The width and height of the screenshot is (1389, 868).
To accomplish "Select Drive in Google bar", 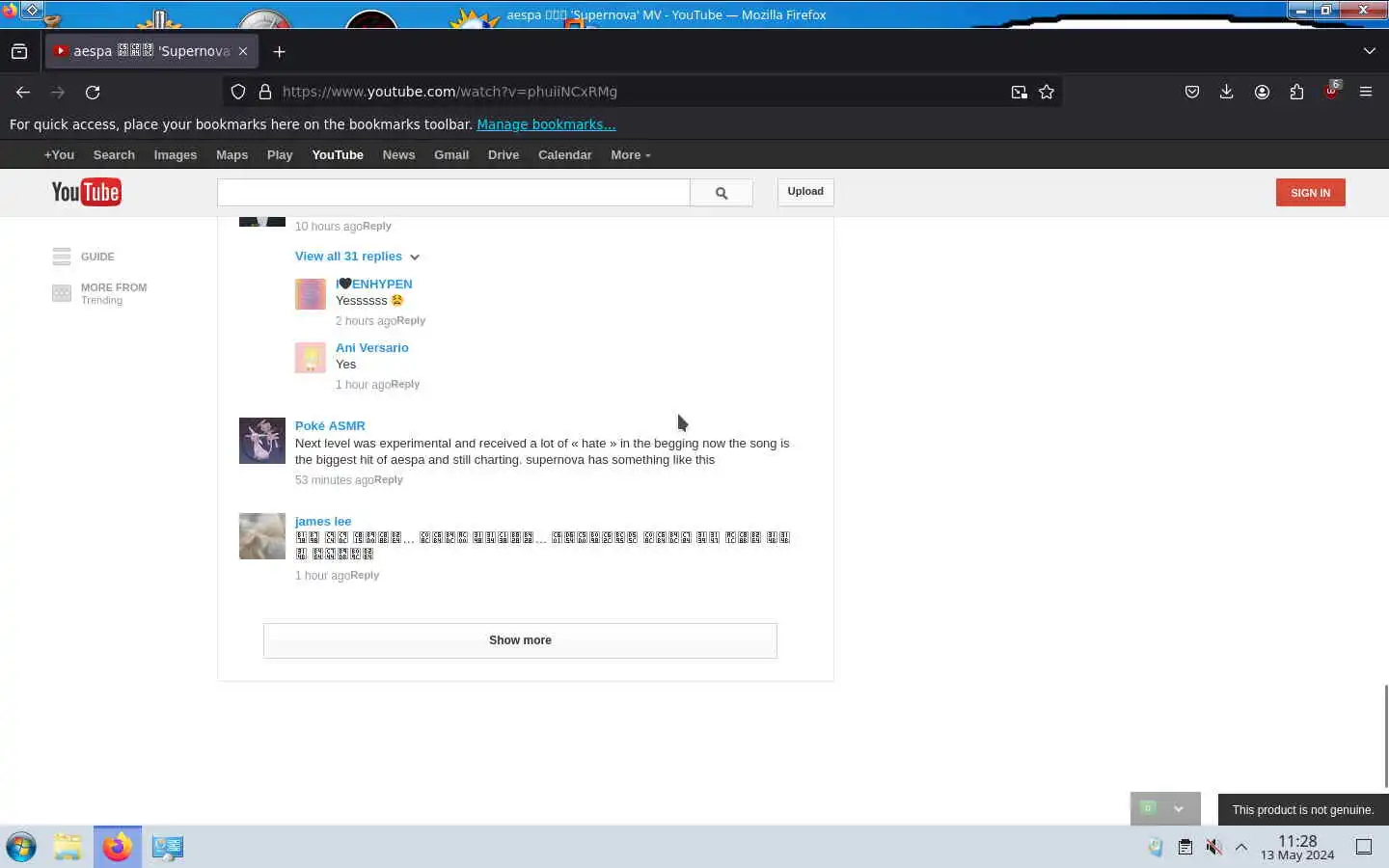I will tap(504, 154).
